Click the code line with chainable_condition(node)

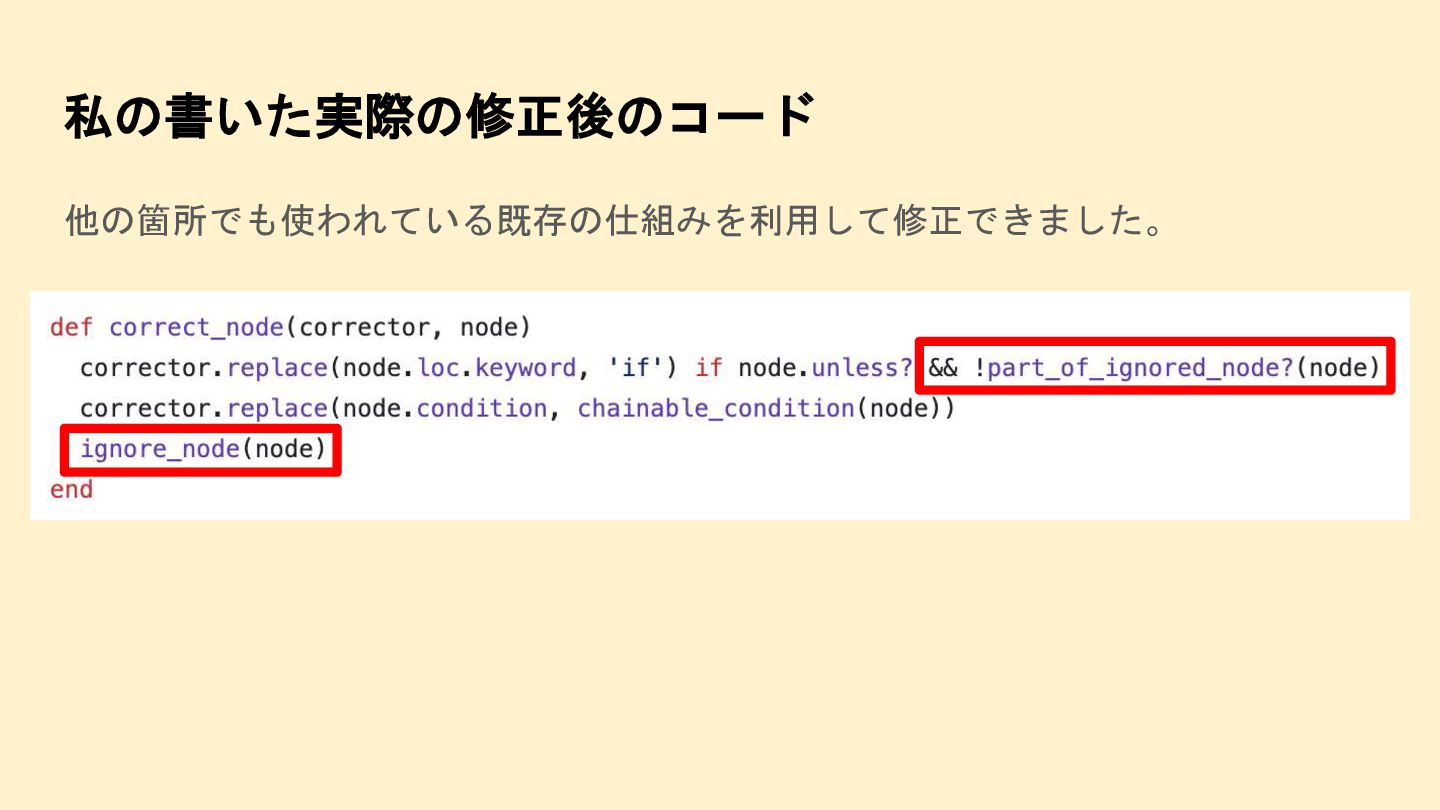[x=518, y=409]
